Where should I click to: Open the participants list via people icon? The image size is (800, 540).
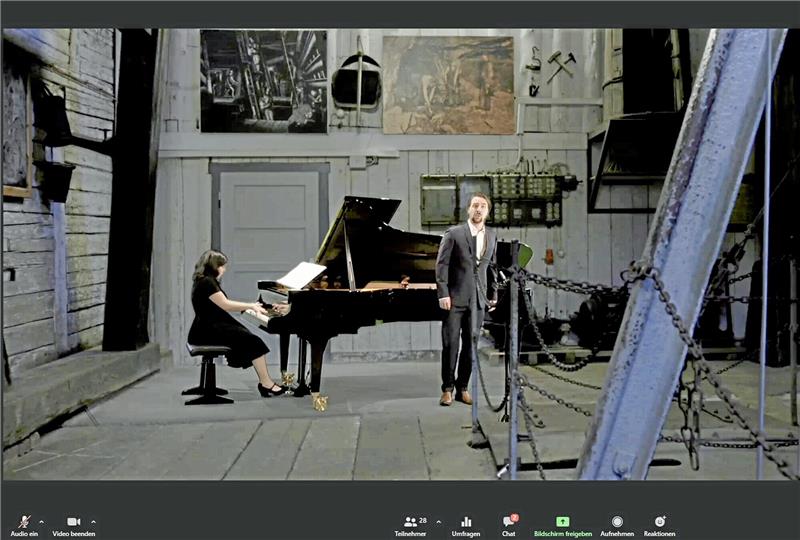click(x=410, y=521)
